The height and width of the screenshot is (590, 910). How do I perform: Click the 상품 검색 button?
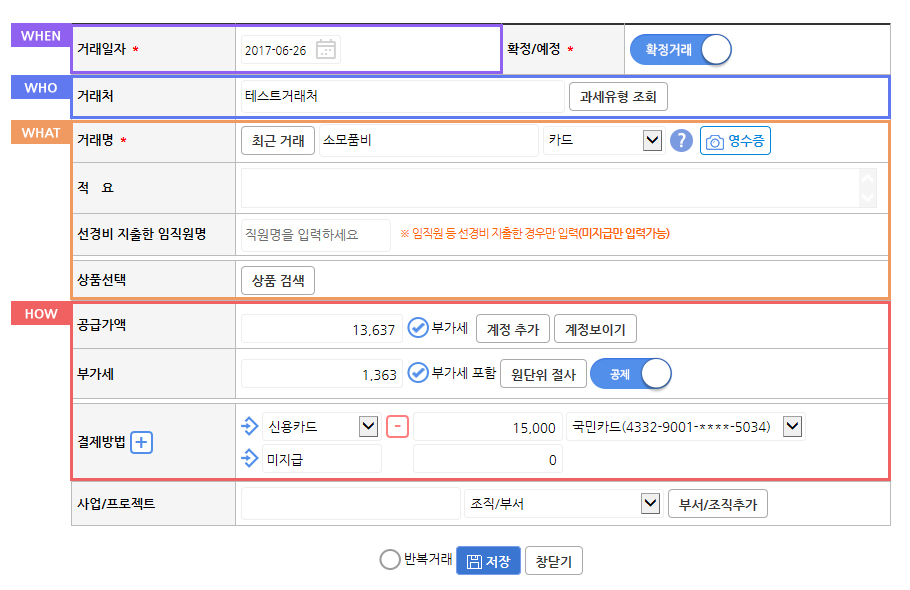(x=278, y=281)
